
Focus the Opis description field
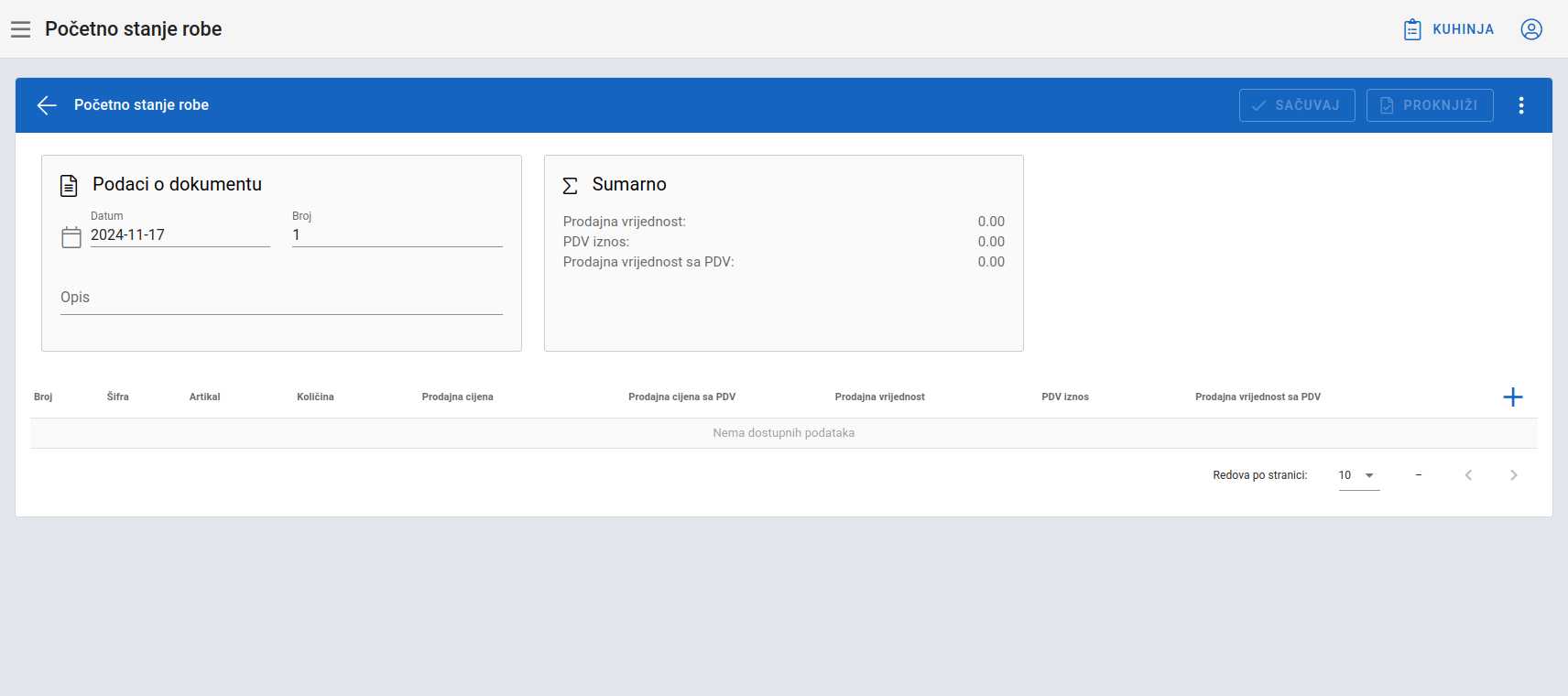[281, 299]
